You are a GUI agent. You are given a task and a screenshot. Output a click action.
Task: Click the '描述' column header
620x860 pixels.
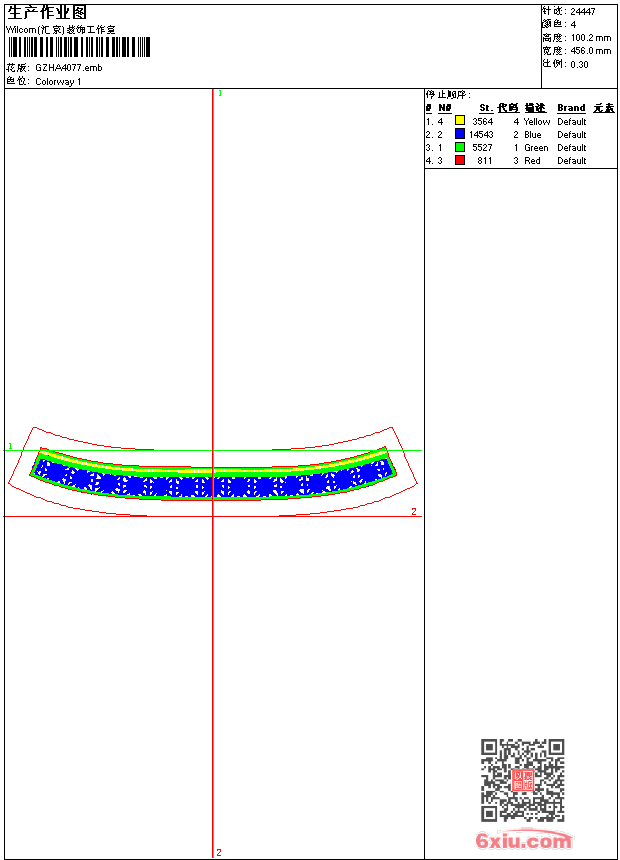pos(535,108)
